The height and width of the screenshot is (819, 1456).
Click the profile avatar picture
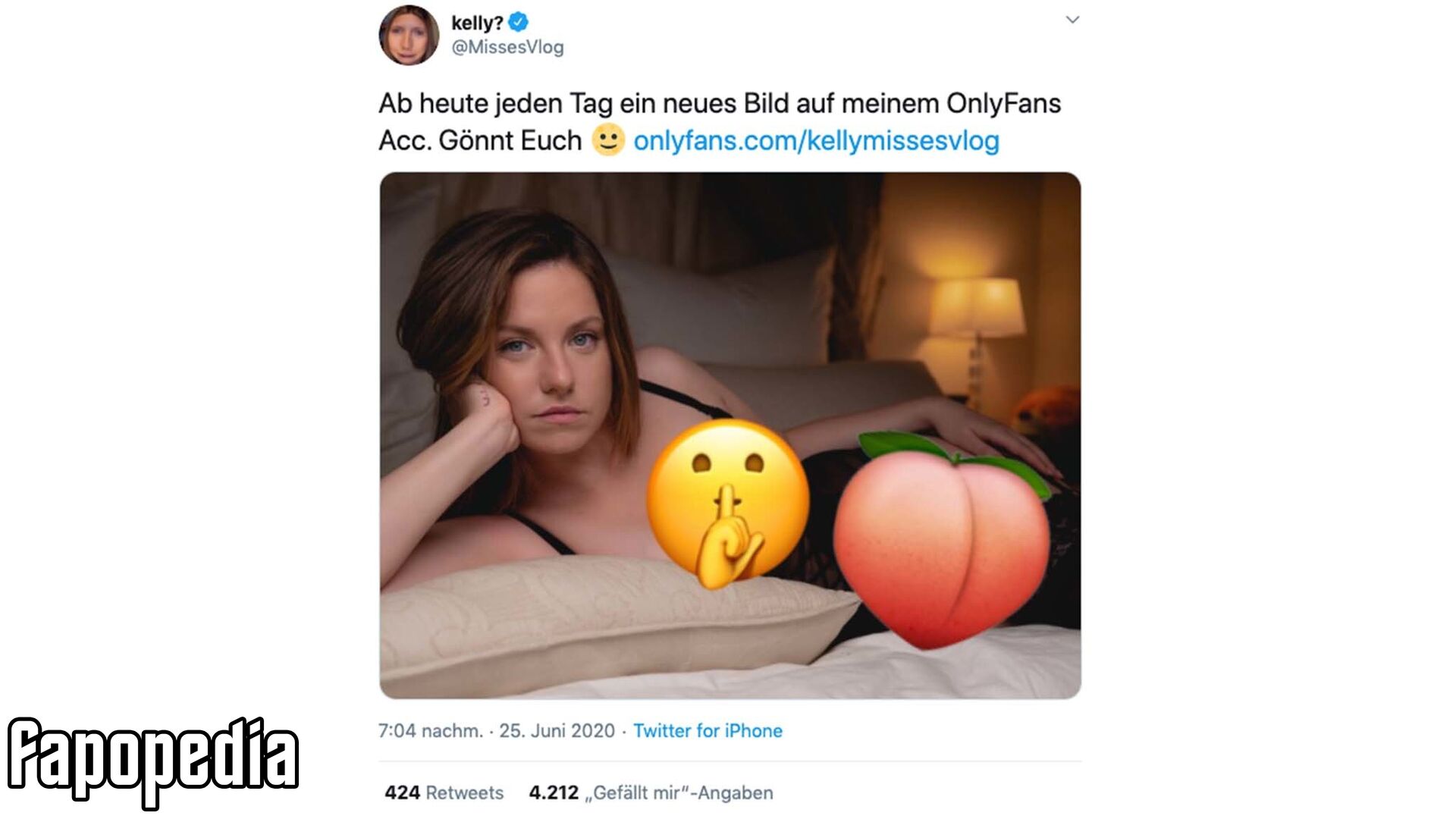(x=409, y=35)
